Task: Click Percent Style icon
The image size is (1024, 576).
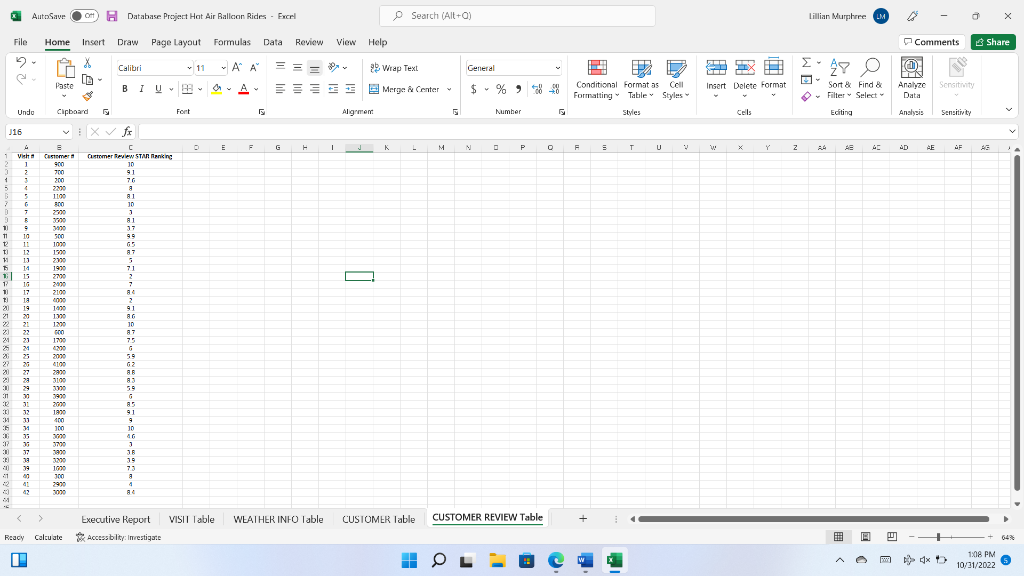Action: pos(501,89)
